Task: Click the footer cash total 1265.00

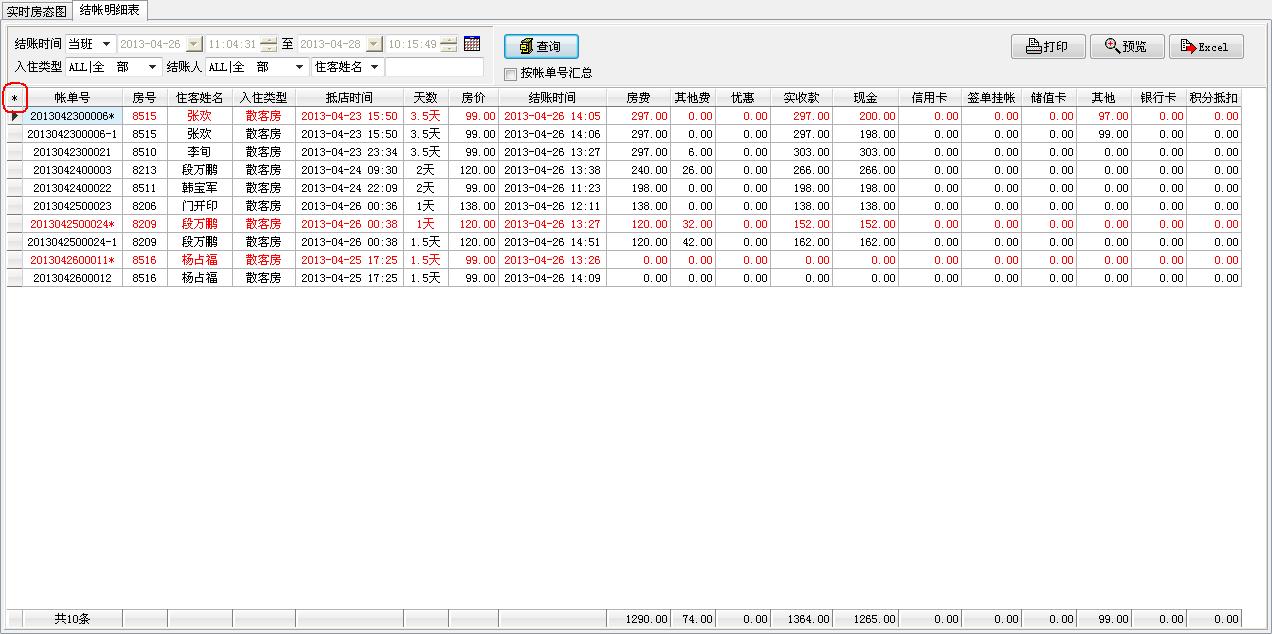Action: [x=865, y=619]
